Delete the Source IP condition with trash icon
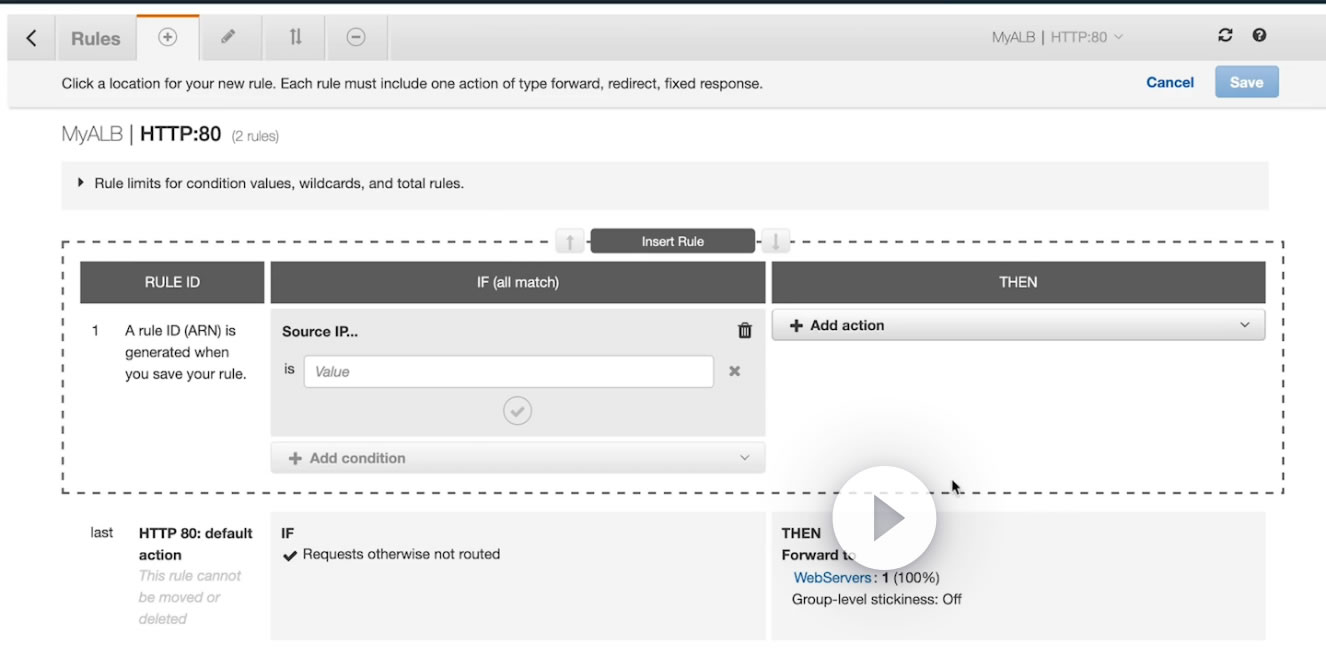Image resolution: width=1326 pixels, height=671 pixels. pos(744,331)
